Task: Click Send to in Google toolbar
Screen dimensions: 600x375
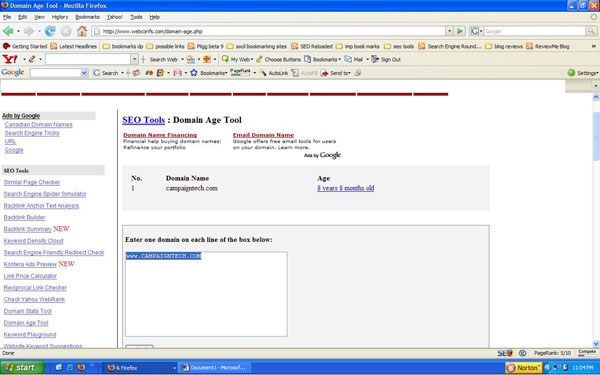Action: (335, 73)
